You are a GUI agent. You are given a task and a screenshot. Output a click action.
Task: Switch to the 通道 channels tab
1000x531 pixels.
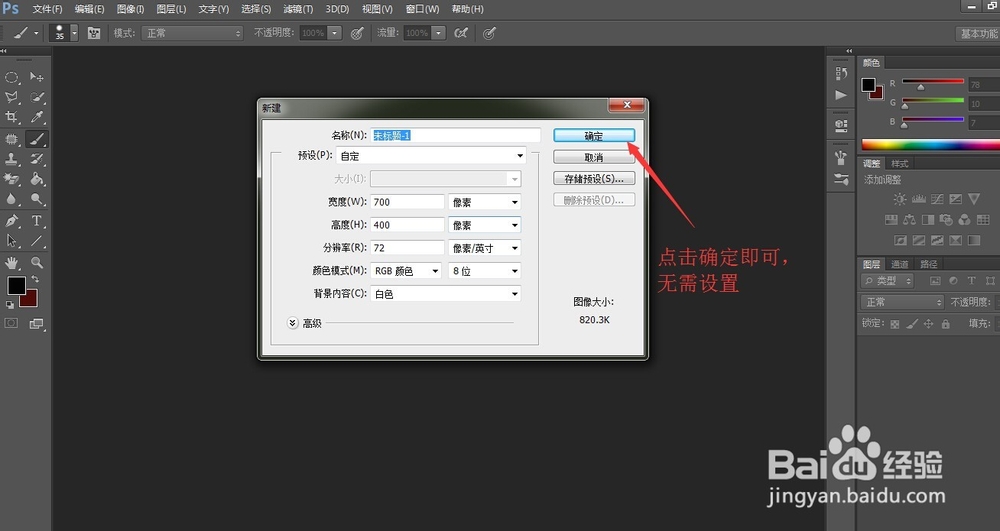[900, 264]
